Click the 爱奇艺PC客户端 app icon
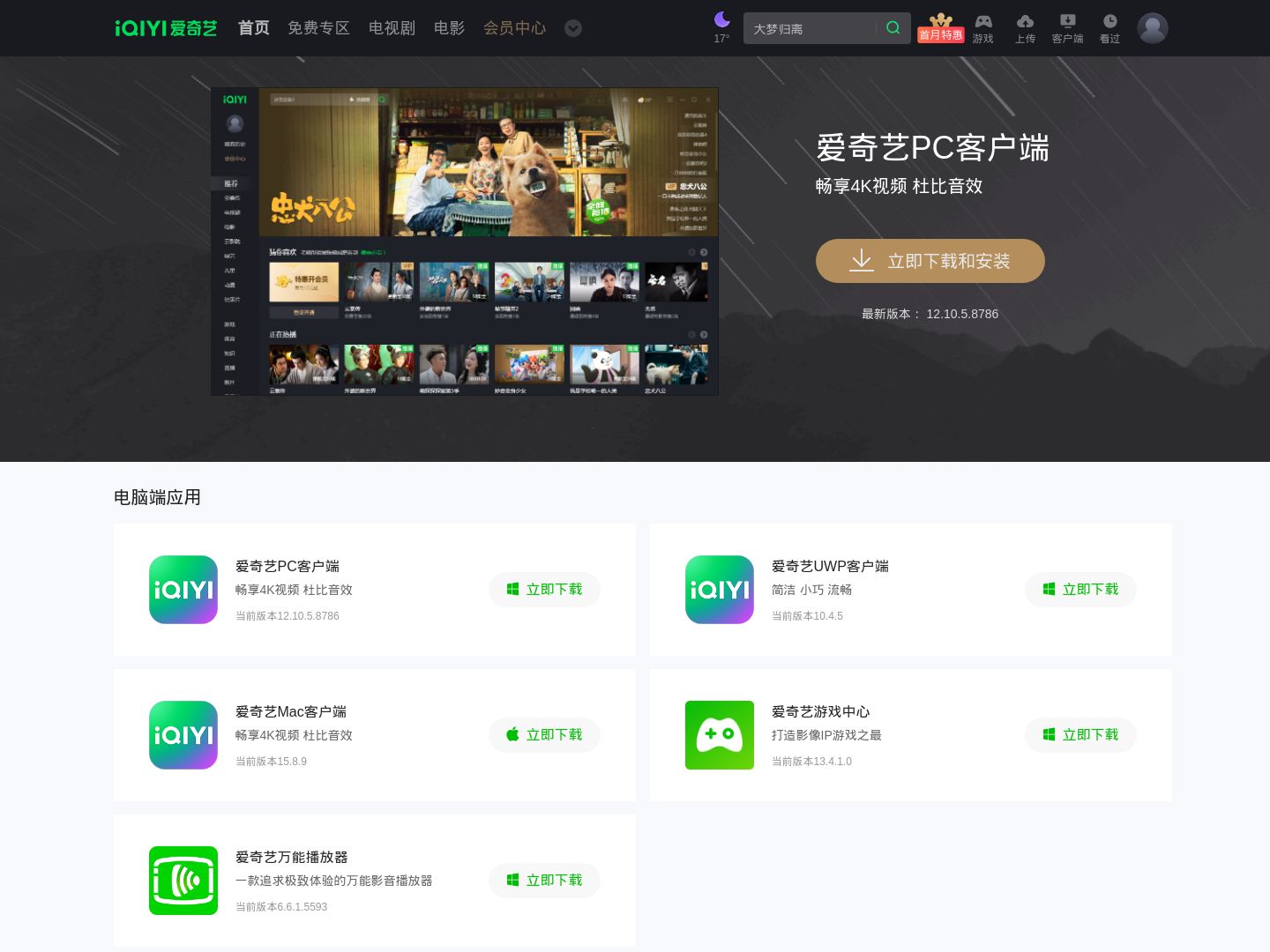Viewport: 1270px width, 952px height. pos(183,590)
